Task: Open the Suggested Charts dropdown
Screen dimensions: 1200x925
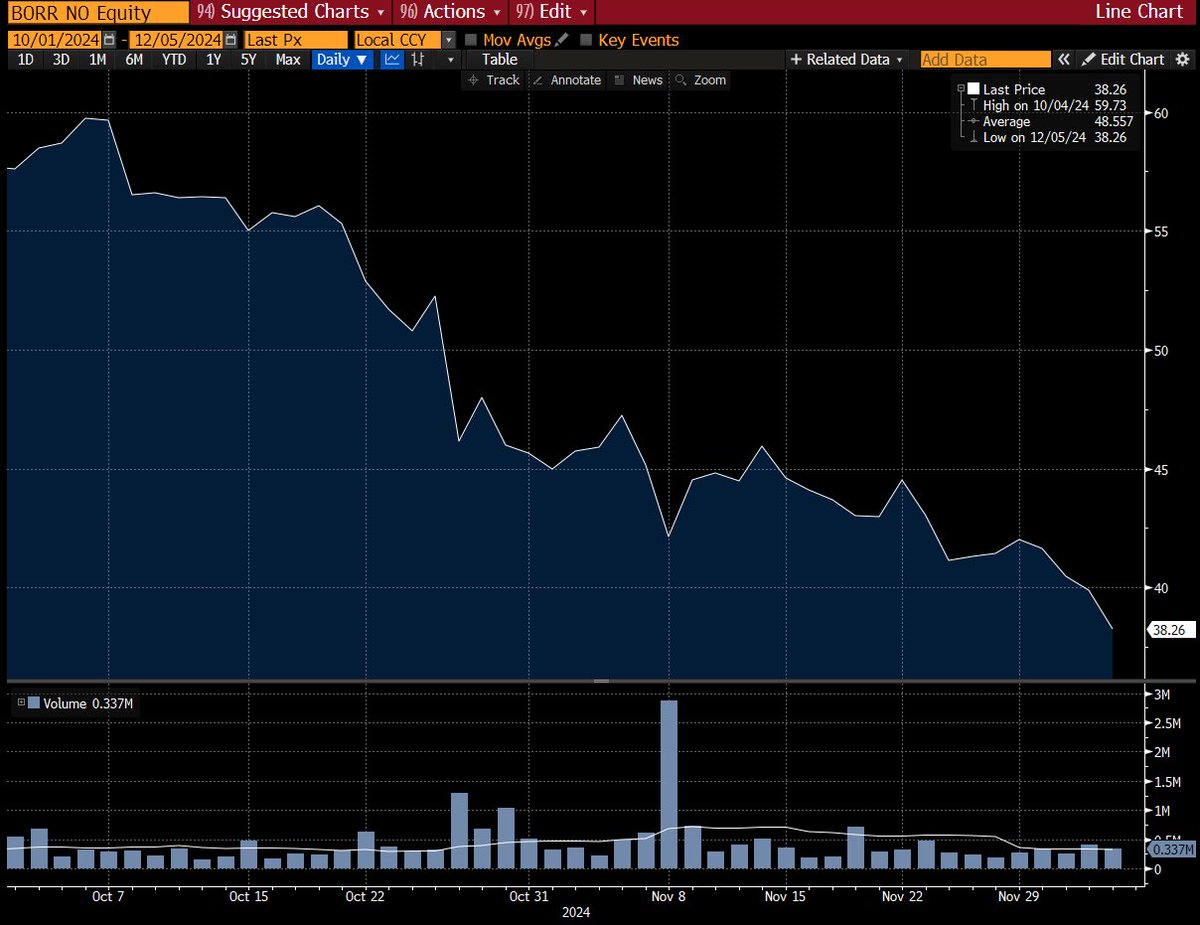Action: click(x=292, y=12)
